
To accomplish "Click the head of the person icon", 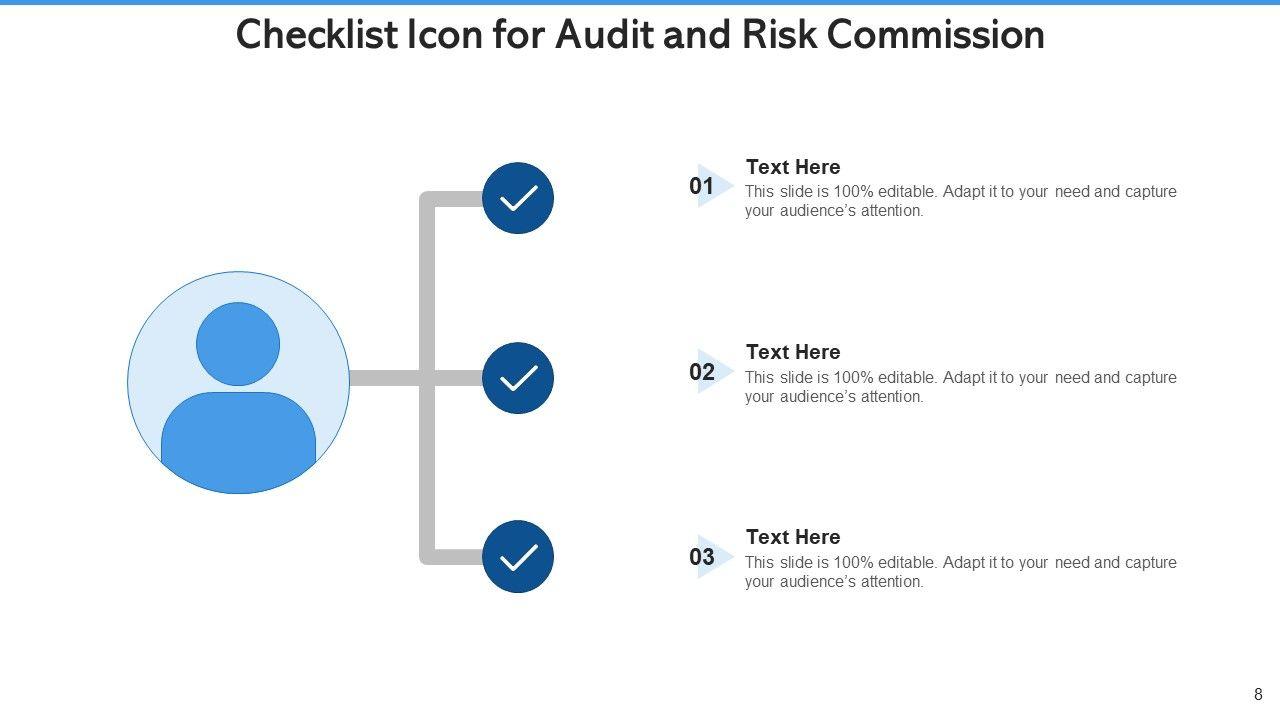I will 238,344.
